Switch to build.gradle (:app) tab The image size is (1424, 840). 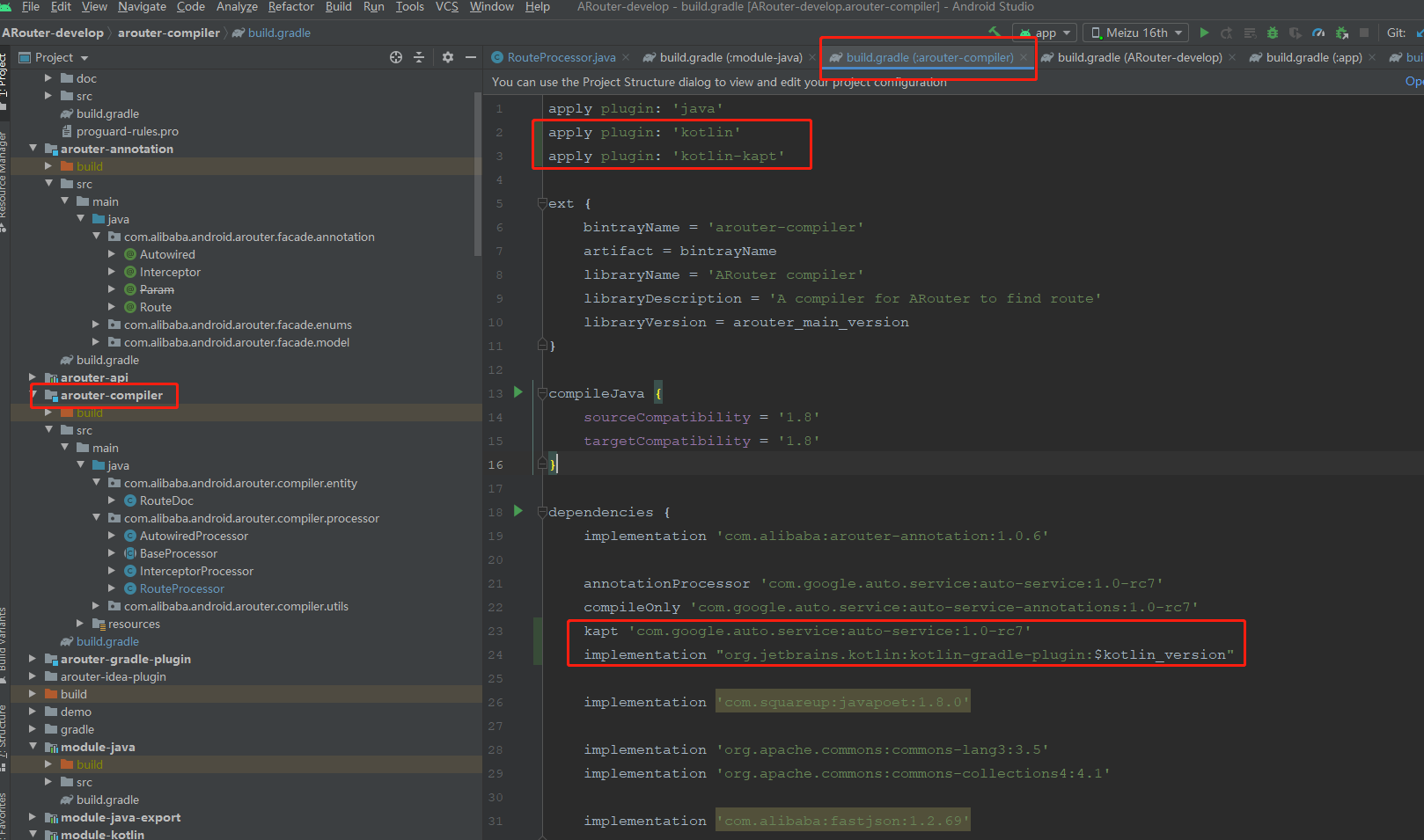[x=1313, y=57]
